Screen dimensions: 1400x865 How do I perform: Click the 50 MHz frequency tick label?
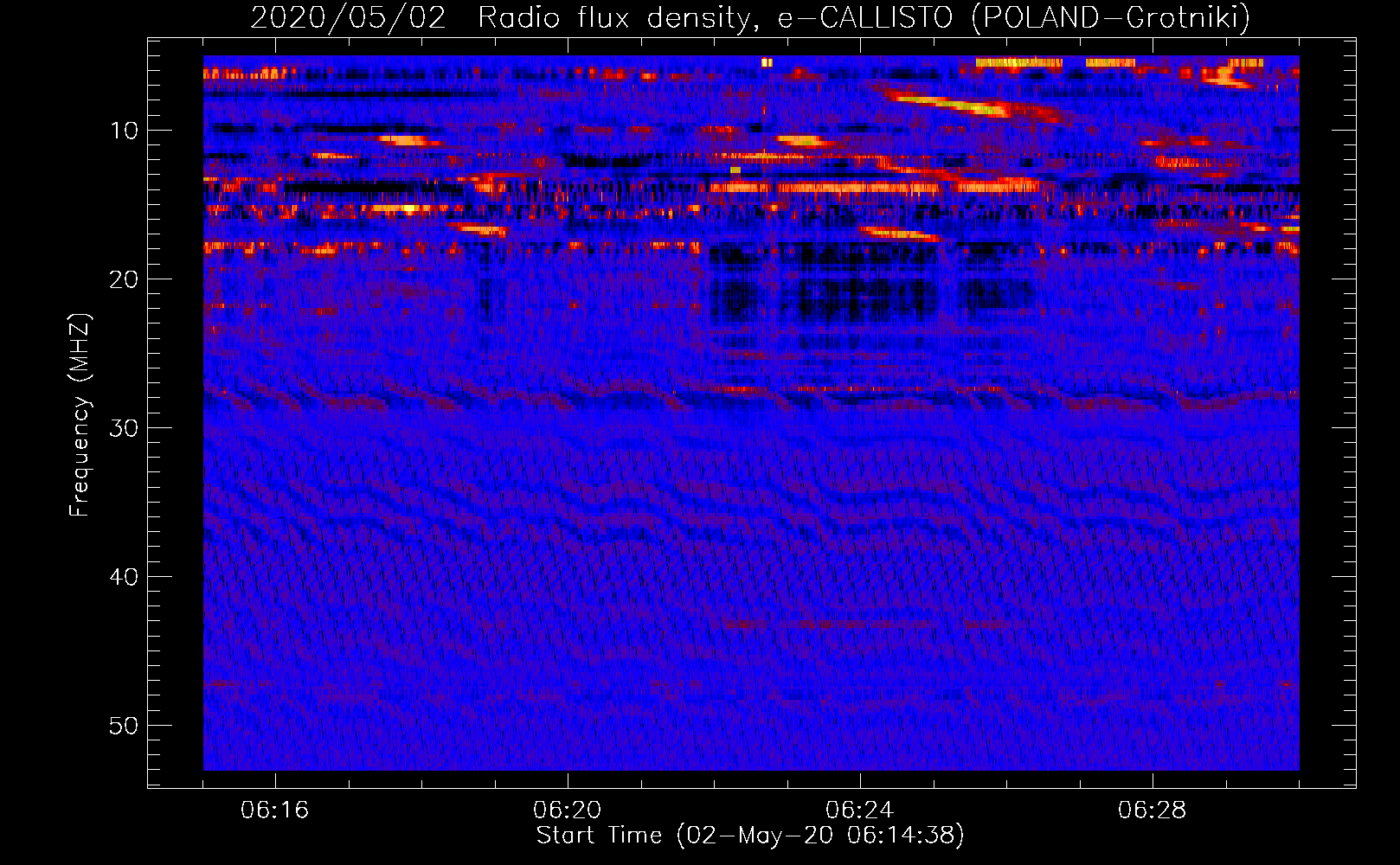(125, 726)
